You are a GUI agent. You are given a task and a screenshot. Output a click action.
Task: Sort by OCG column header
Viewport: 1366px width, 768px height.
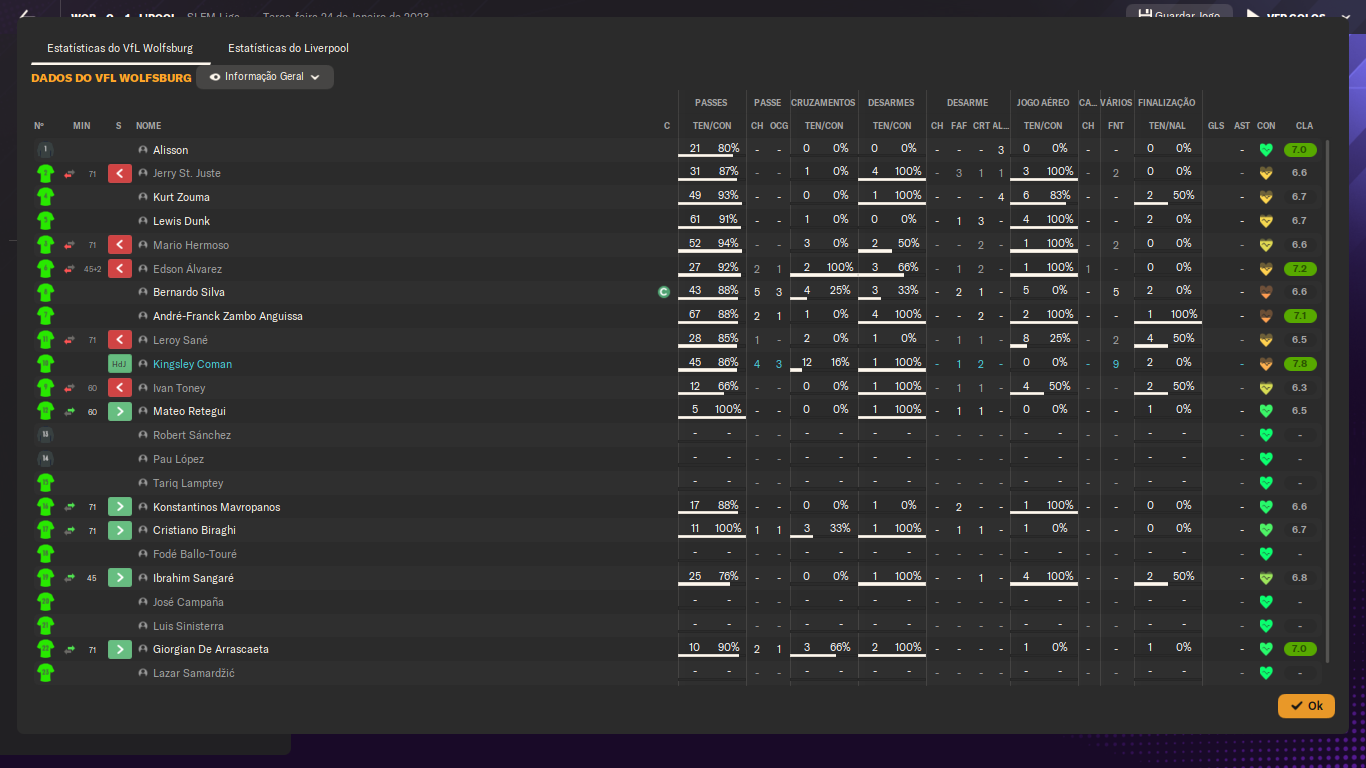[779, 126]
